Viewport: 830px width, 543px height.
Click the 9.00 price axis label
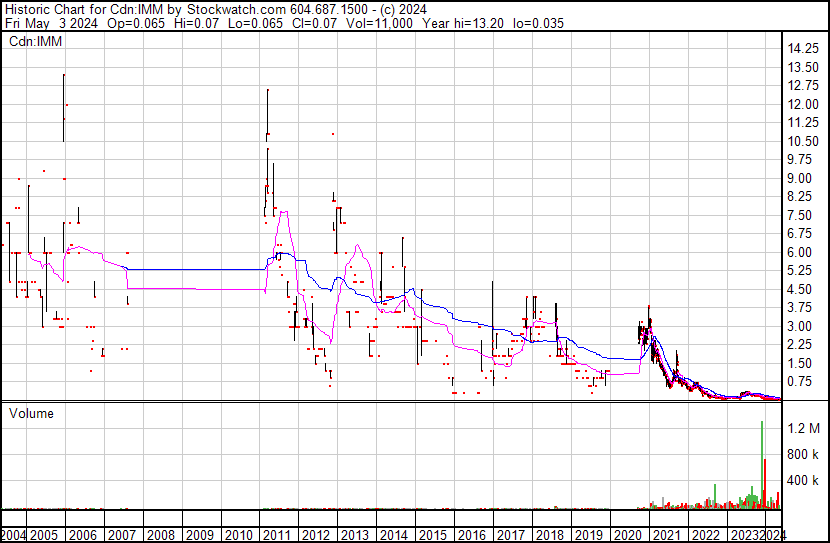point(800,179)
